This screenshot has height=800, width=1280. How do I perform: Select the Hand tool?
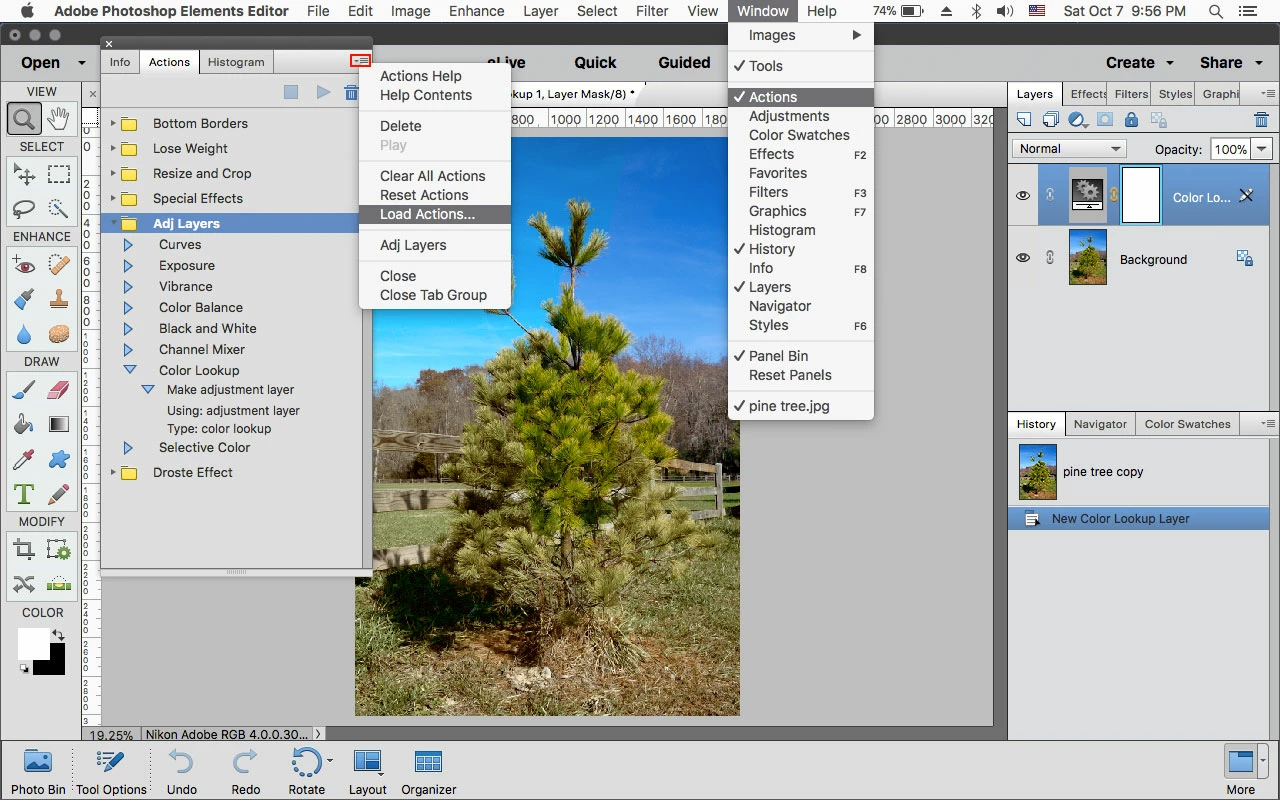click(x=59, y=119)
